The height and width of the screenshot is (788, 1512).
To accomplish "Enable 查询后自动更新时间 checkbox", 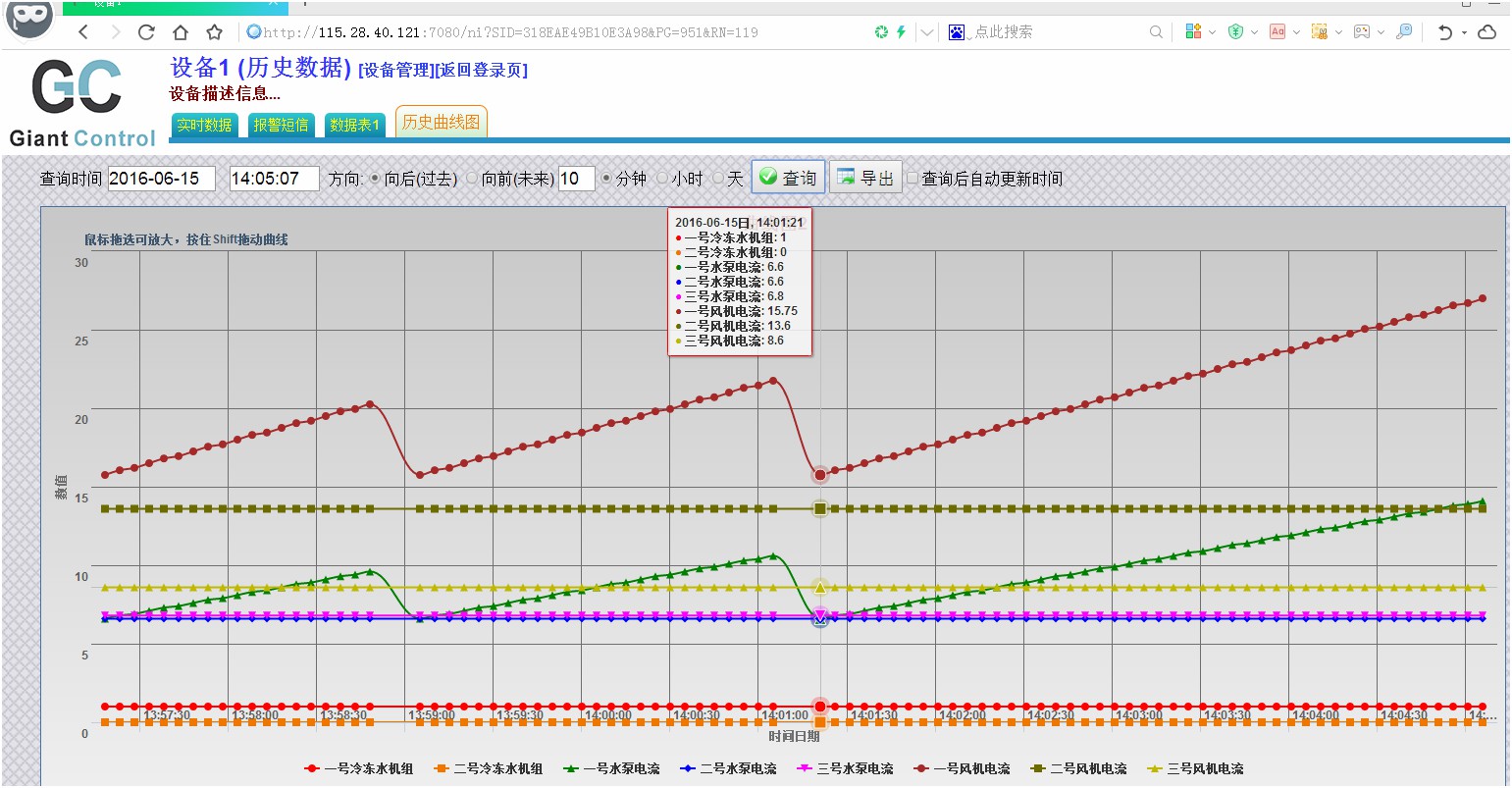I will [912, 179].
